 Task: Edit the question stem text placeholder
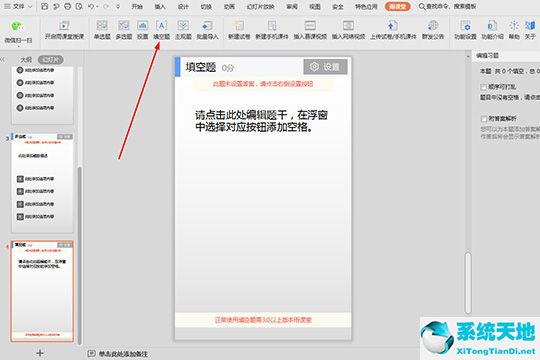click(x=261, y=121)
